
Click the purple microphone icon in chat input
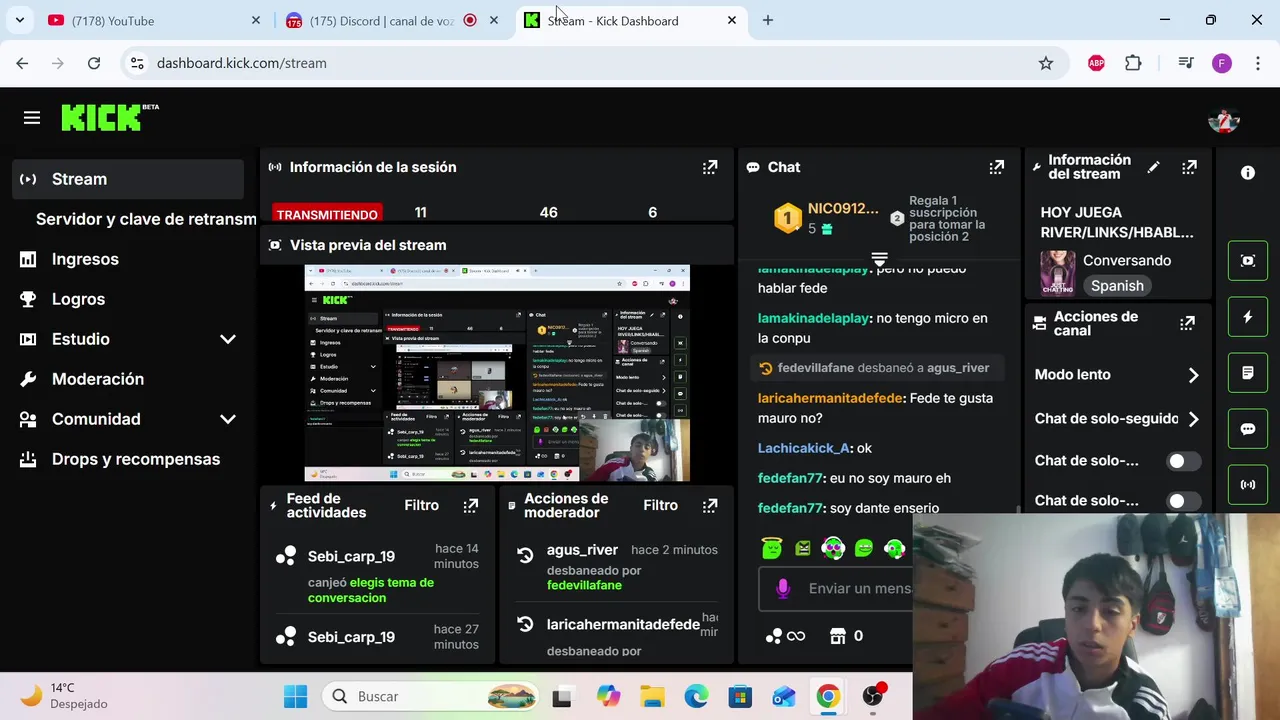pos(783,589)
